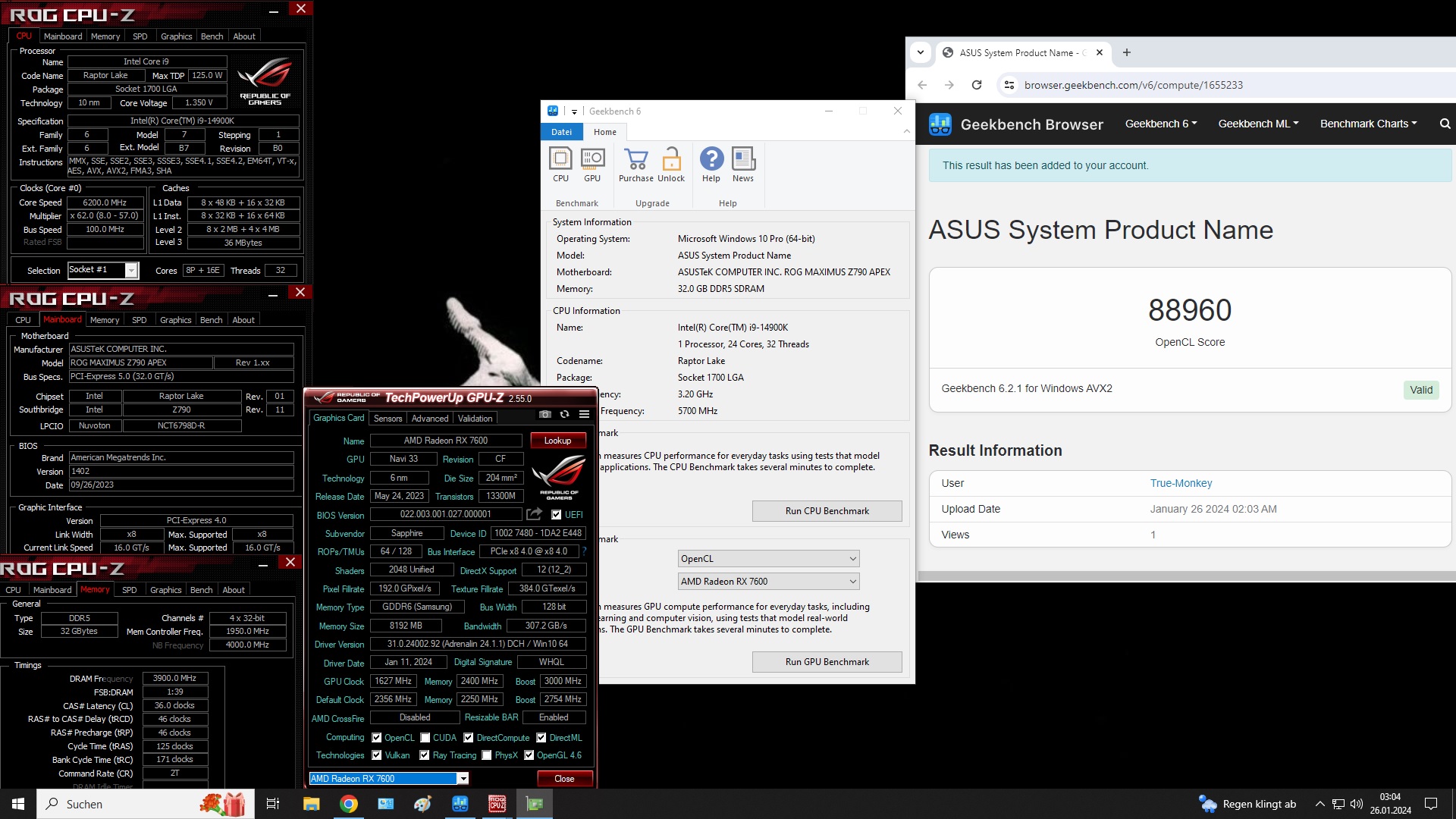This screenshot has width=1456, height=819.
Task: Toggle the UEFI checkbox in GPU-Z
Action: click(557, 515)
